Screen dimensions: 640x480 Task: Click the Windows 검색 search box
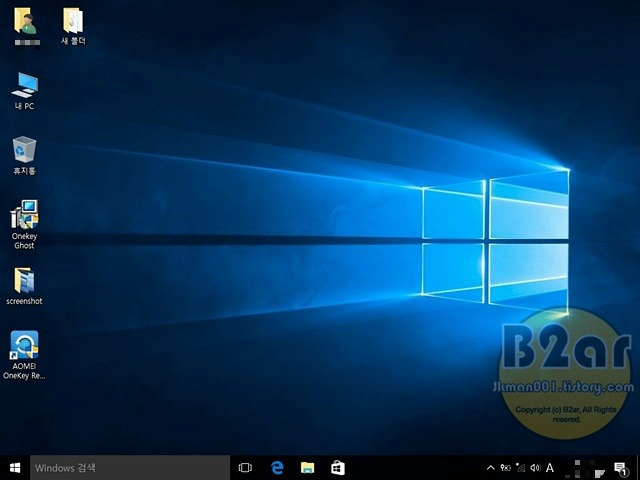[x=130, y=468]
